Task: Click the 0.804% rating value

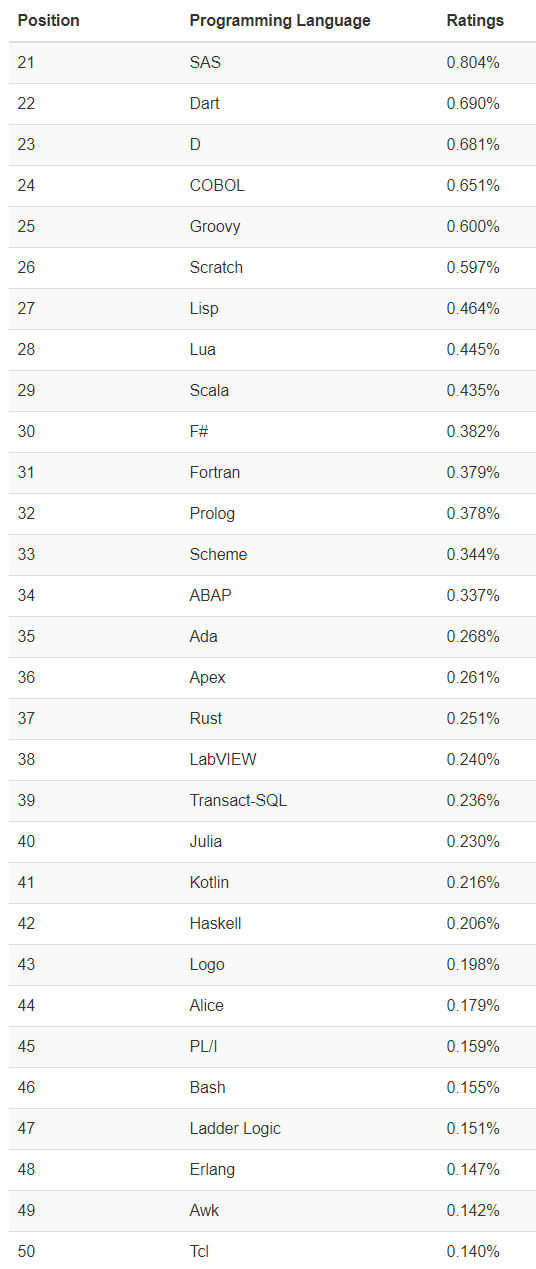Action: [x=473, y=62]
